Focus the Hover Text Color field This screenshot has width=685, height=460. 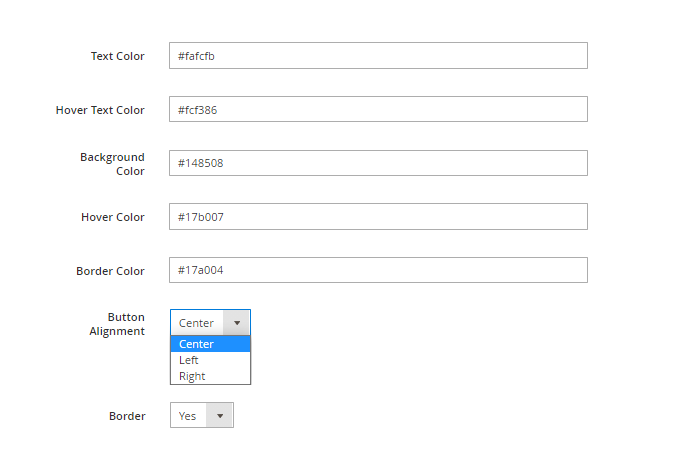tap(378, 110)
